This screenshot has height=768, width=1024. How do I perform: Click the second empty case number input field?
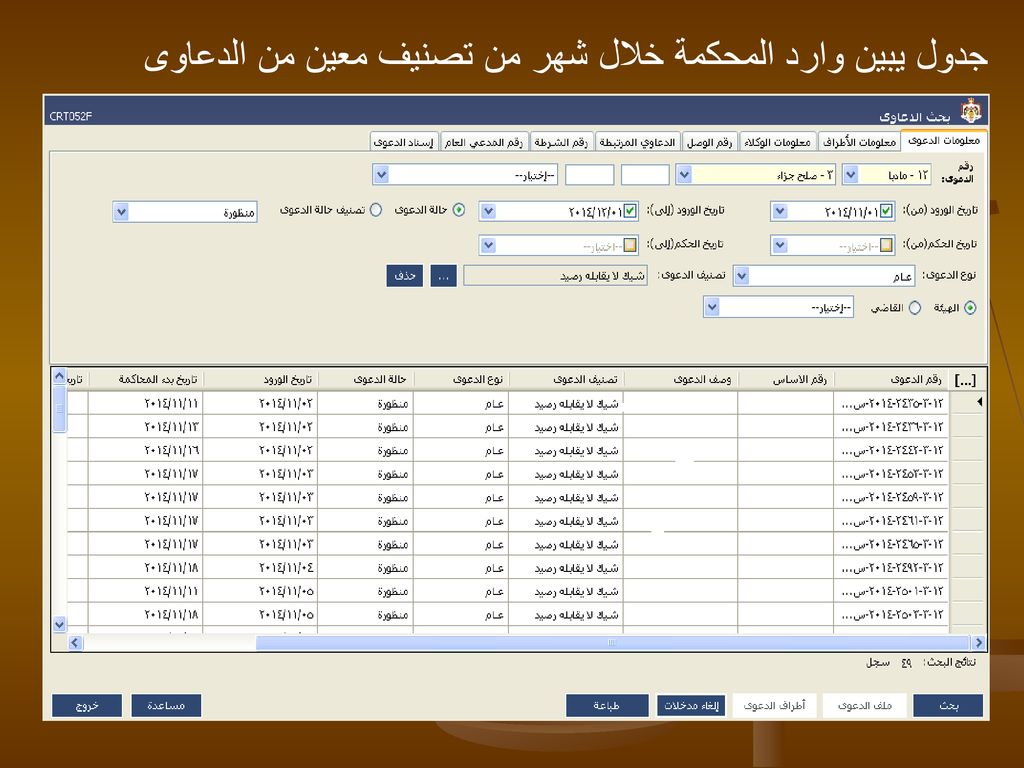pos(589,175)
